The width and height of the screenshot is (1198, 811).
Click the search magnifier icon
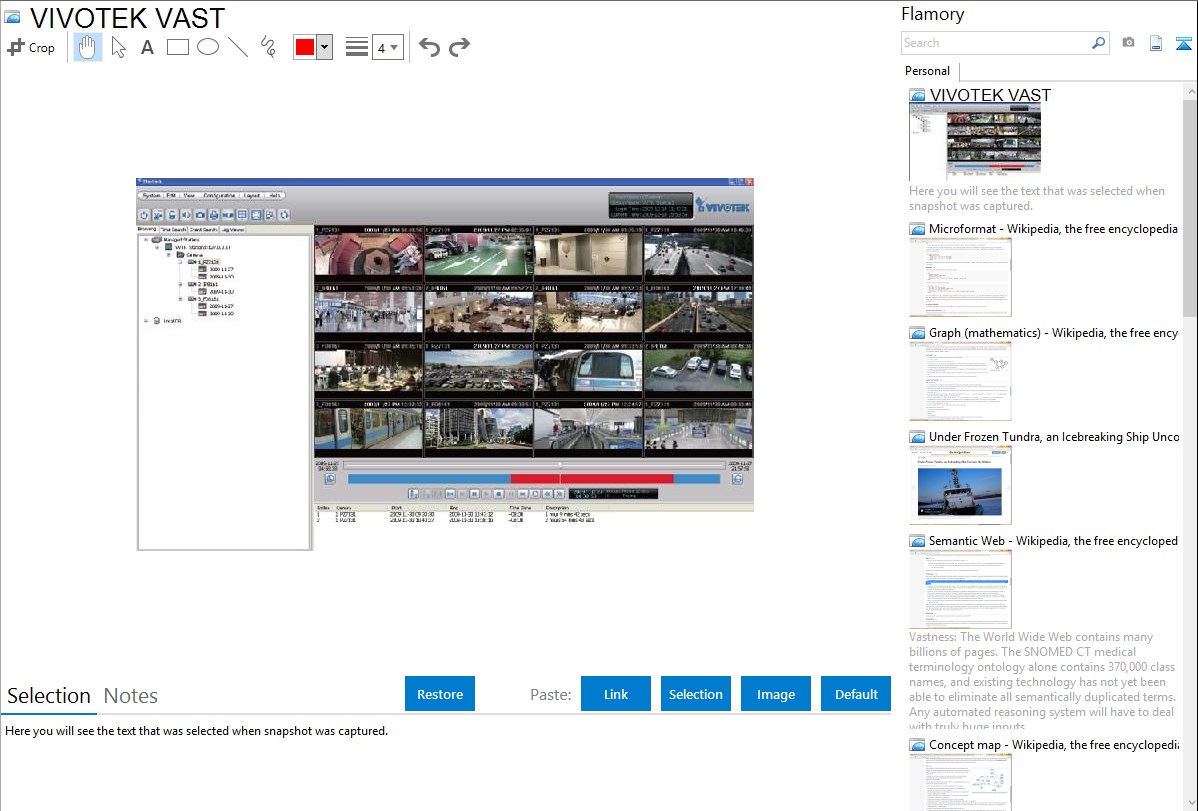click(x=1099, y=43)
